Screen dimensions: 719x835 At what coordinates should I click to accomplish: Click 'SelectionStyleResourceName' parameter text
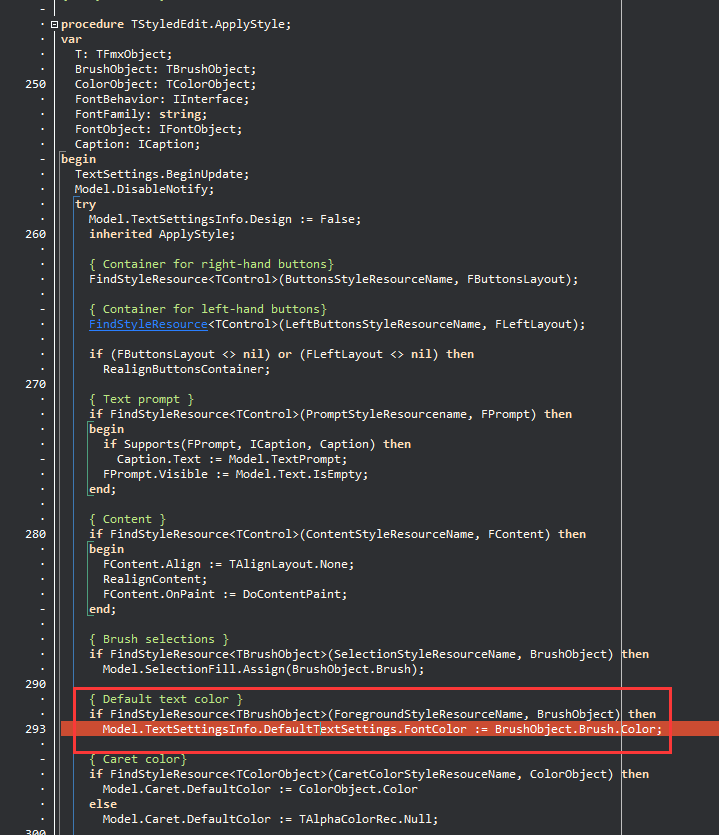click(x=425, y=654)
